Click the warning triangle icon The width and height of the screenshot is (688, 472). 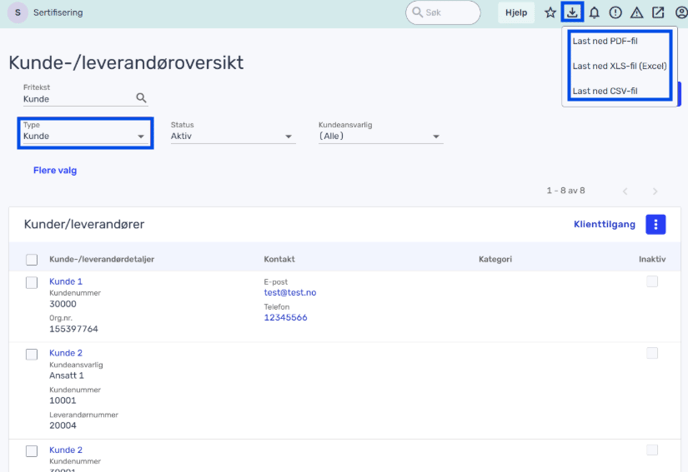(636, 13)
